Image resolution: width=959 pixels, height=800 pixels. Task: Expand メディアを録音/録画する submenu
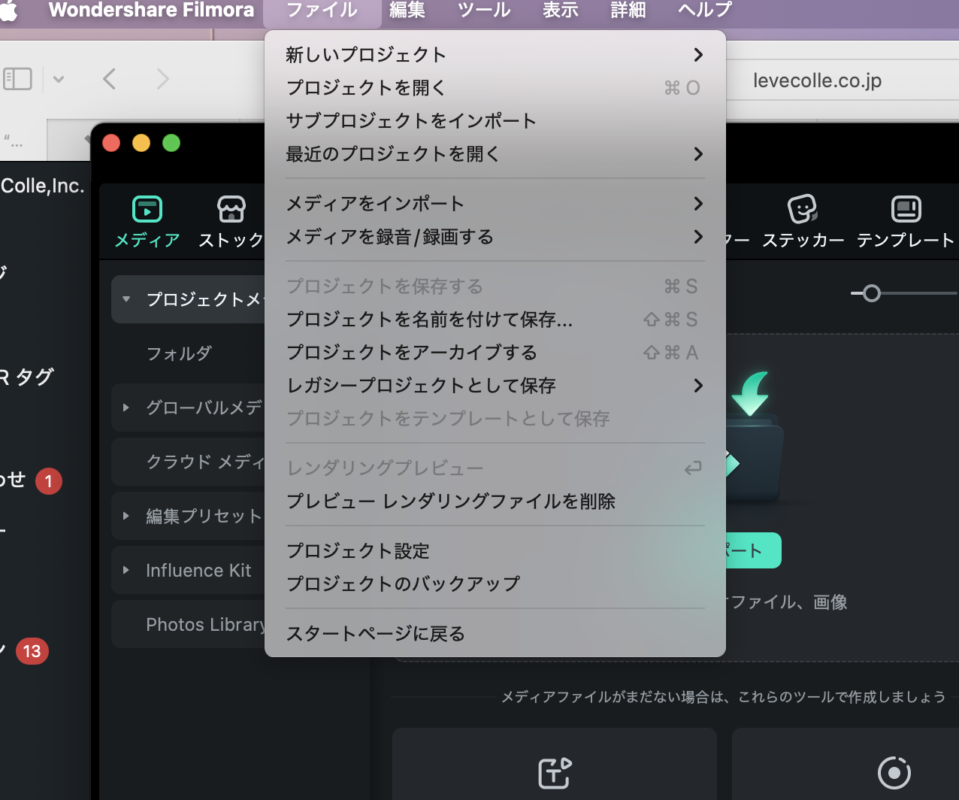pos(698,236)
